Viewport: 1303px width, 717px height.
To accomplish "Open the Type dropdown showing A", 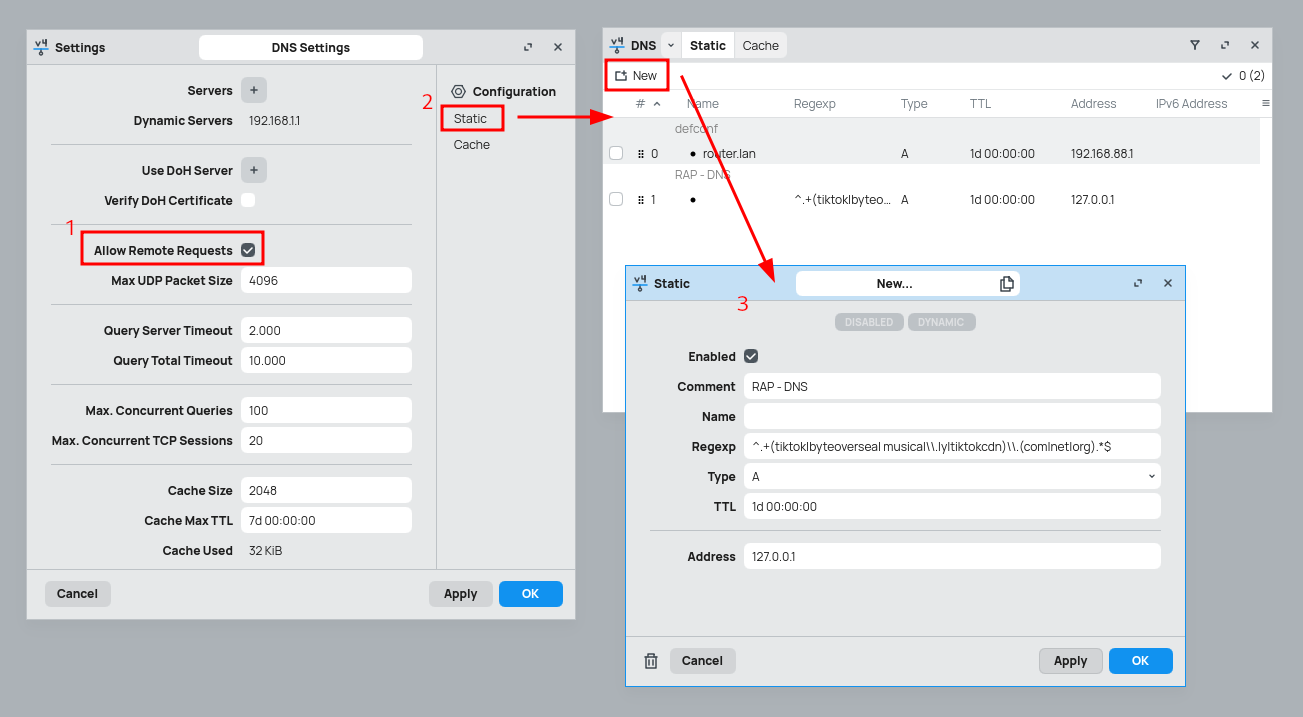I will [x=951, y=477].
